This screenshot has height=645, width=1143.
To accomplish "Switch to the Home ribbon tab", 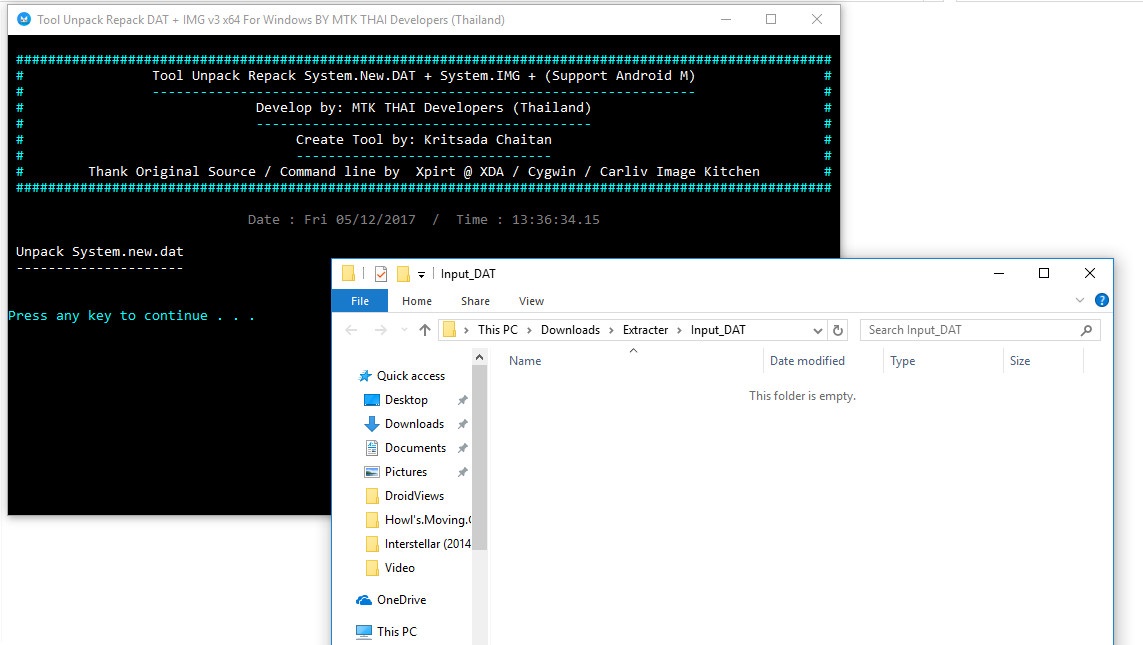I will [x=417, y=301].
